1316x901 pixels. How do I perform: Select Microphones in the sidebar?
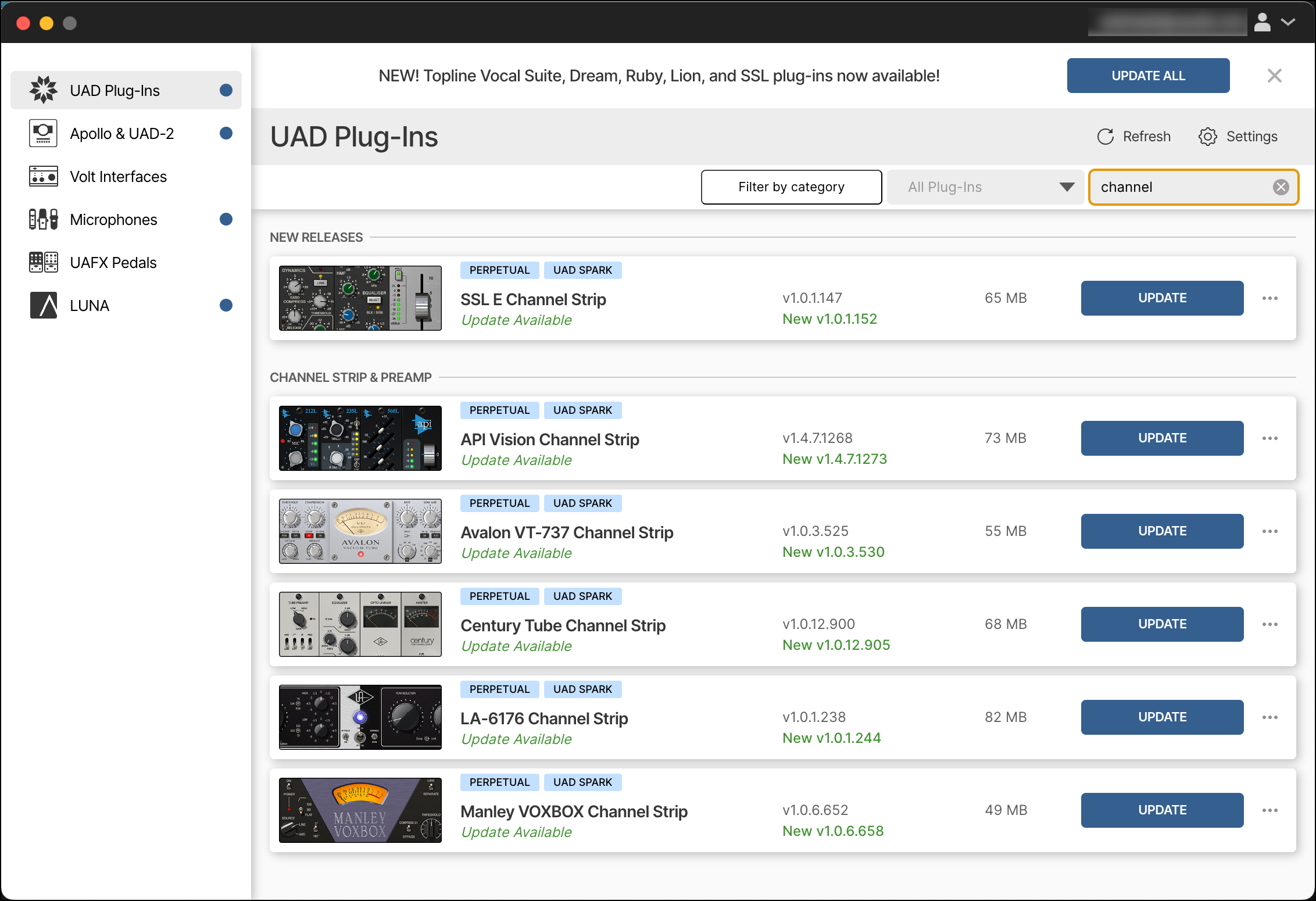pos(126,219)
